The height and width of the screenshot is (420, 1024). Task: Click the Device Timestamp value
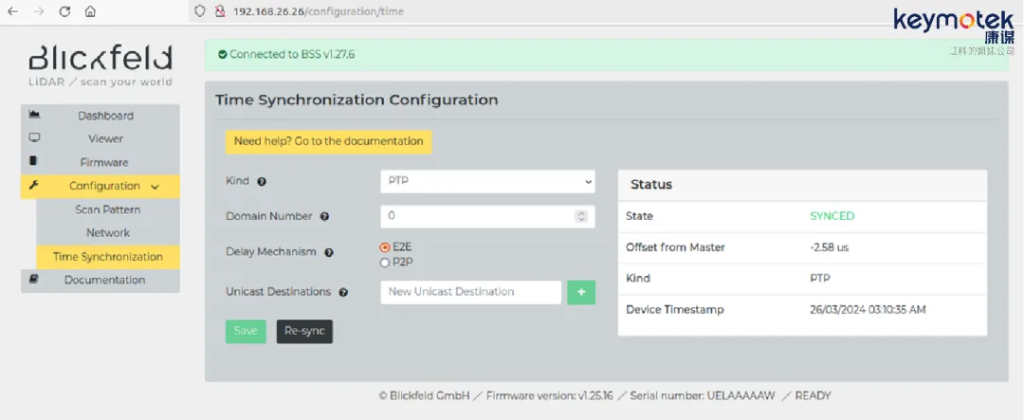(867, 310)
